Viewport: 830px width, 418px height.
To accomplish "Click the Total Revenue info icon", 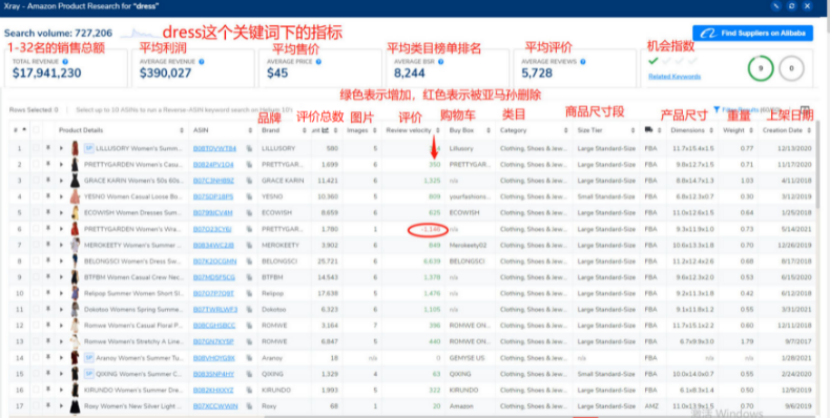I will (66, 61).
